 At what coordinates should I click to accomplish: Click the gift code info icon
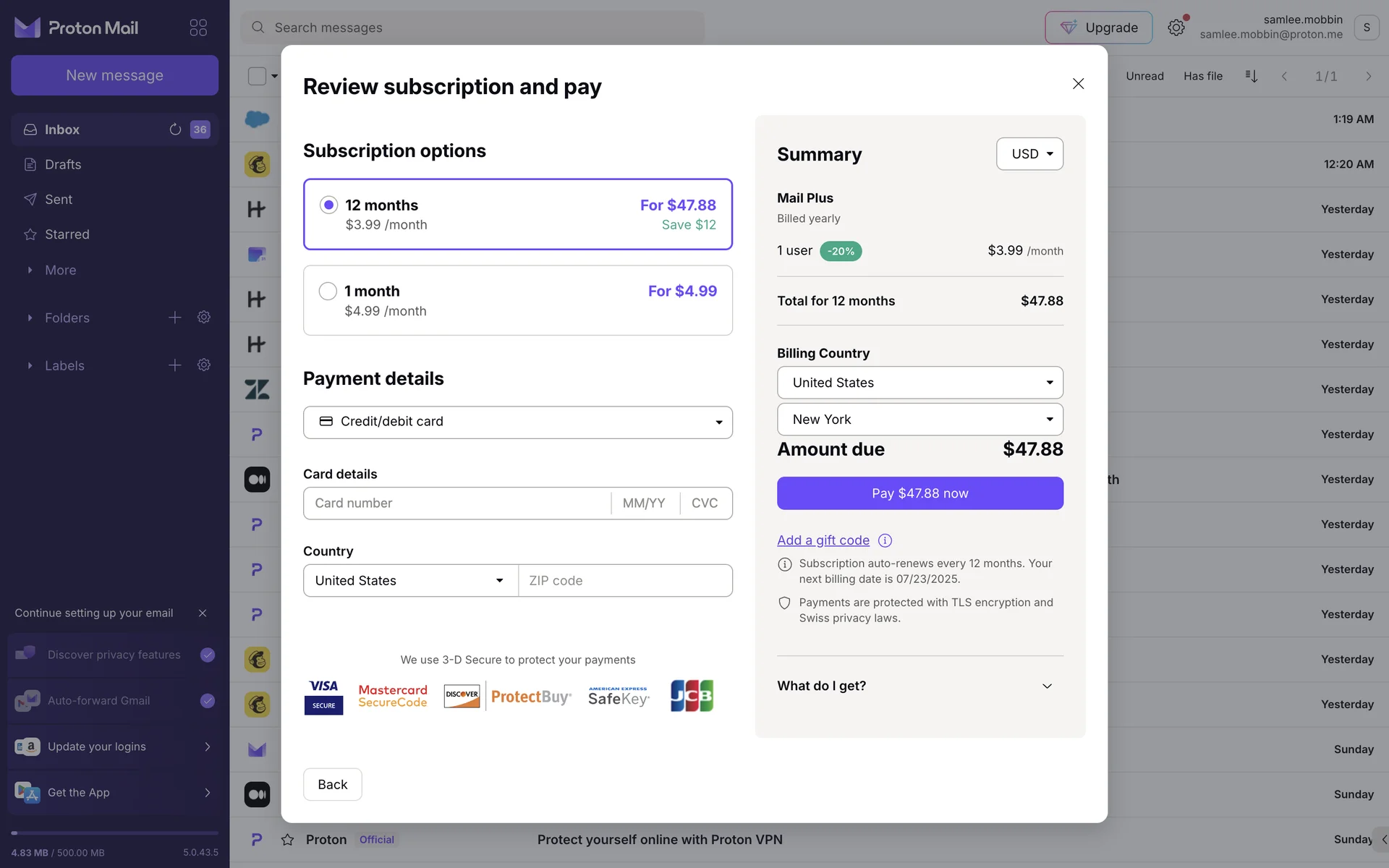[x=885, y=540]
